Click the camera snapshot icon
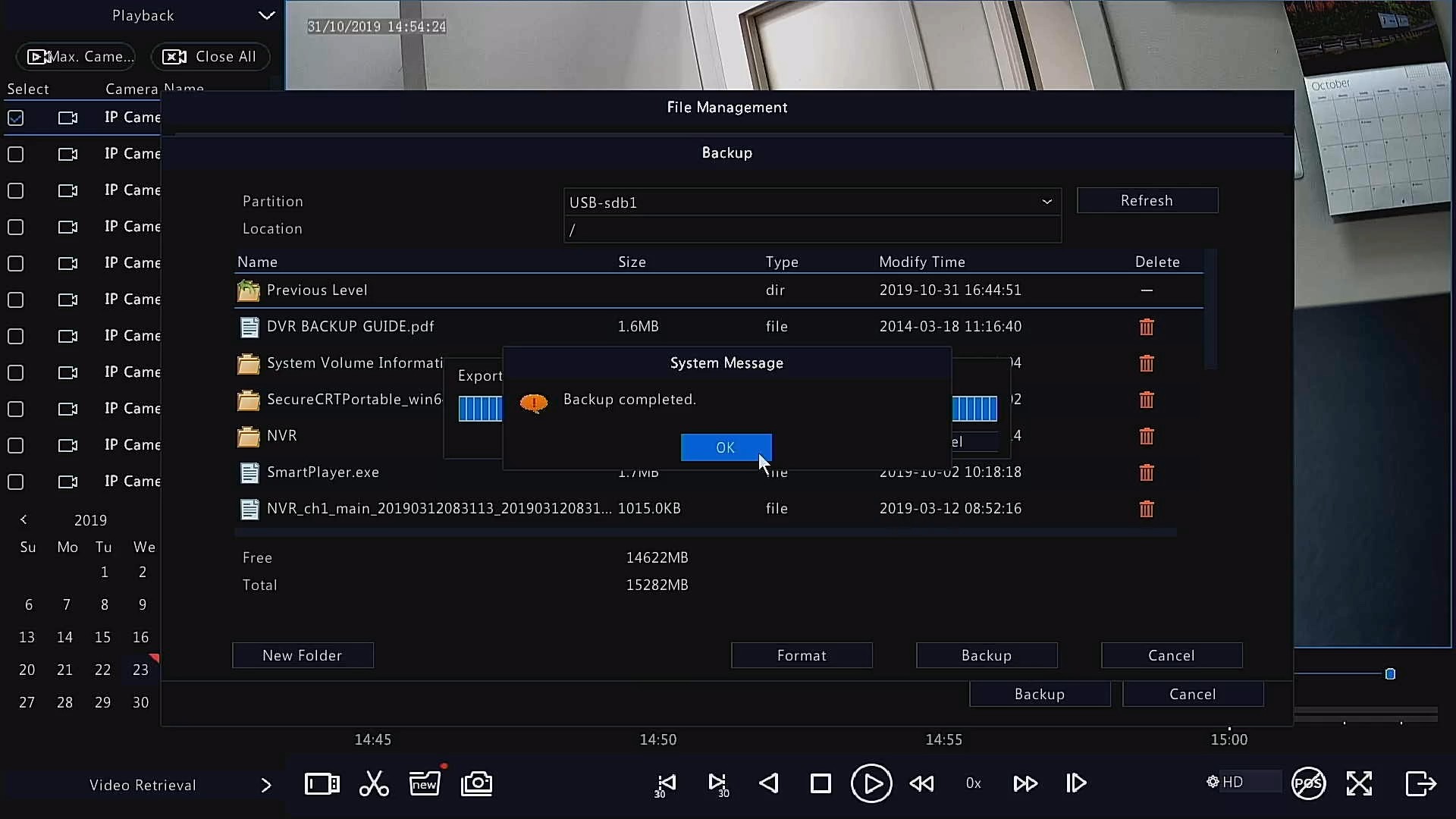The image size is (1456, 819). (x=476, y=783)
